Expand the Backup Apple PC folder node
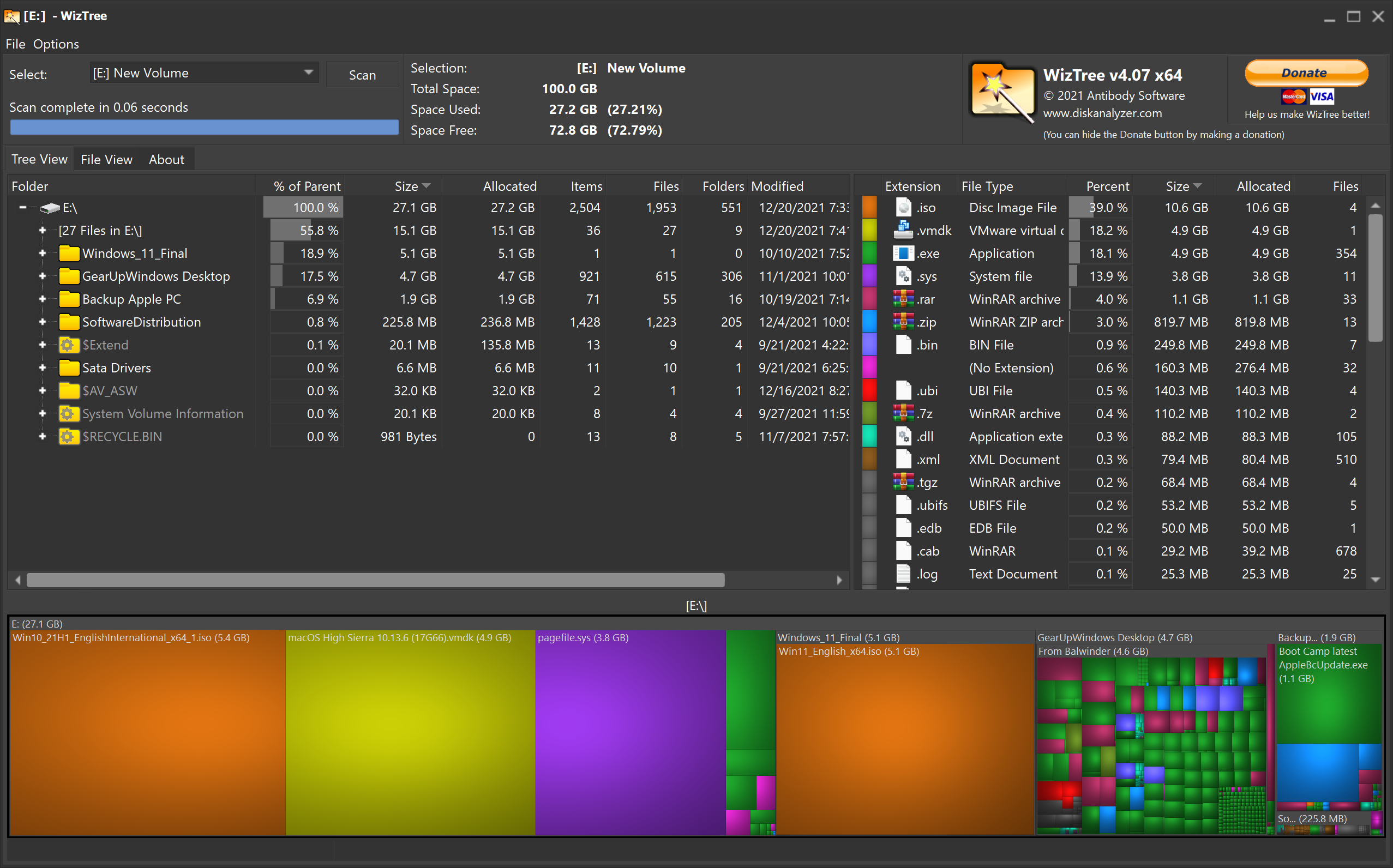 pyautogui.click(x=42, y=299)
